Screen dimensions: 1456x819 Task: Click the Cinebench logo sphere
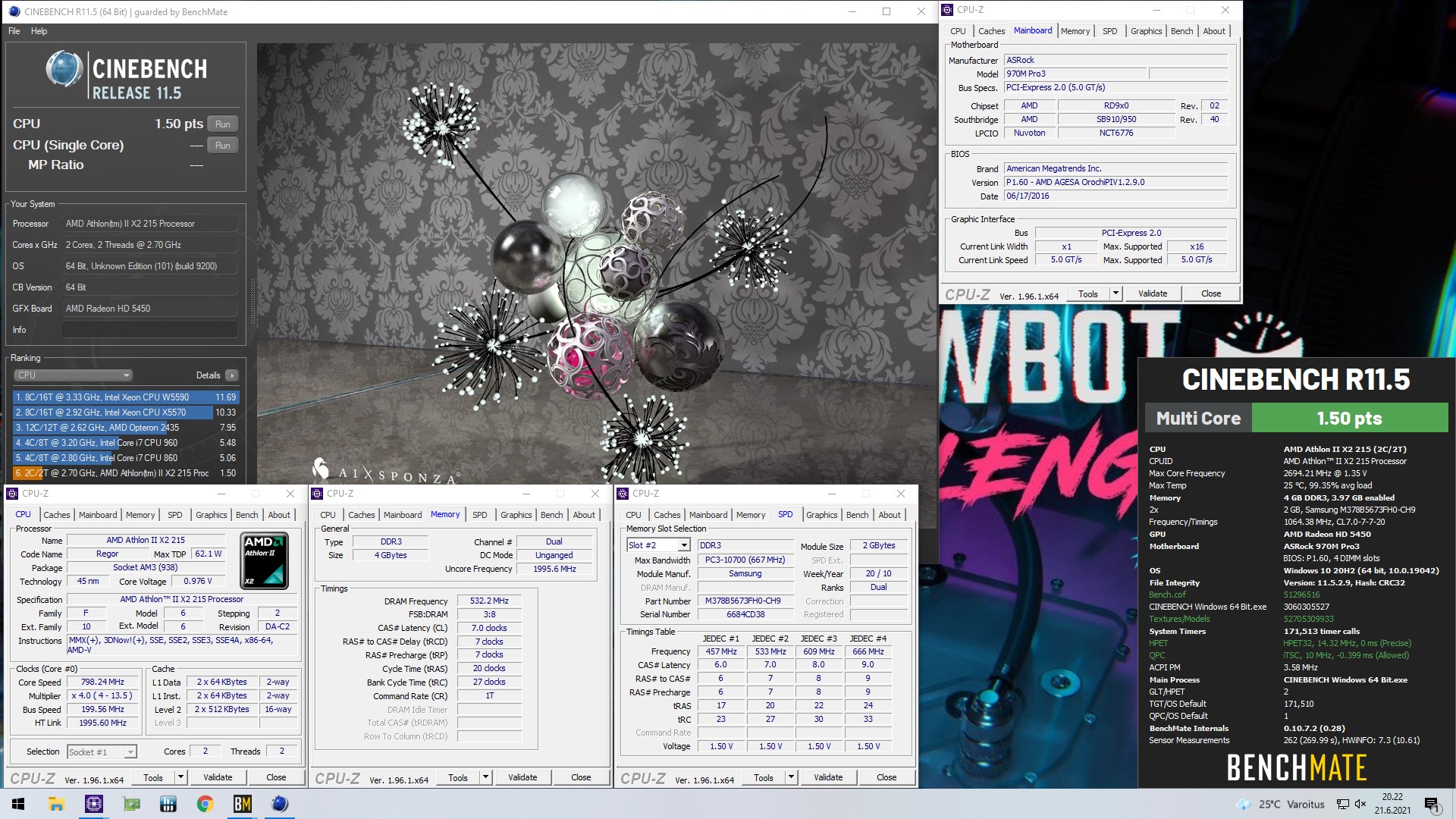click(x=64, y=69)
